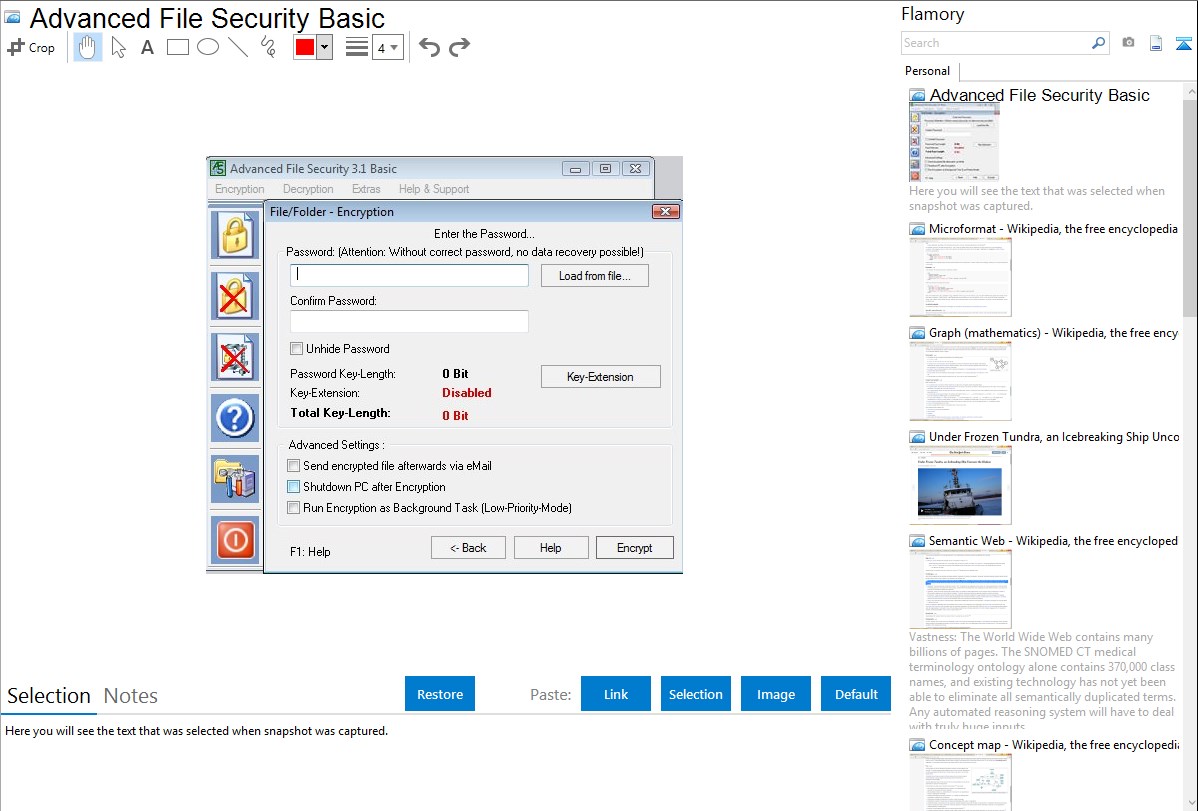The width and height of the screenshot is (1198, 811).
Task: Open the line width dropdown showing 4
Action: pos(388,47)
